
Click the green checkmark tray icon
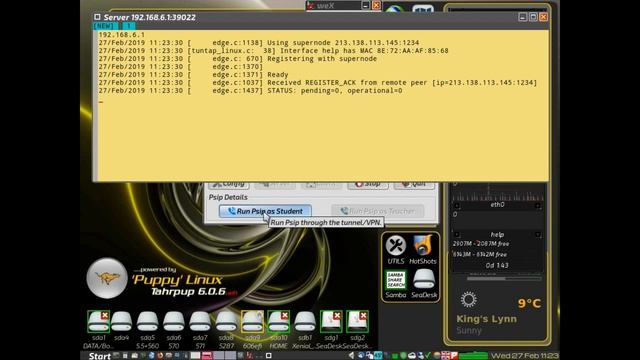[428, 356]
